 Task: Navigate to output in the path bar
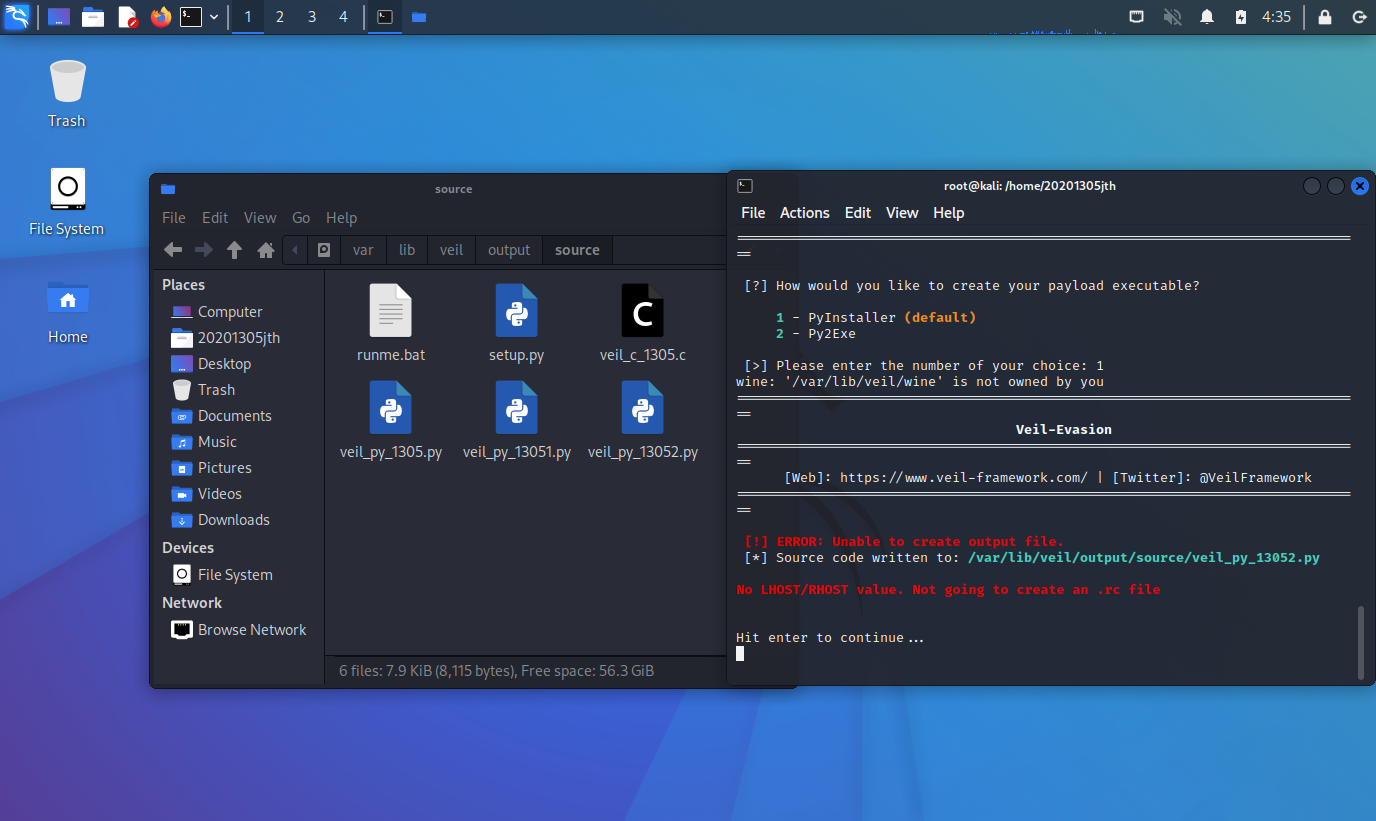[509, 250]
